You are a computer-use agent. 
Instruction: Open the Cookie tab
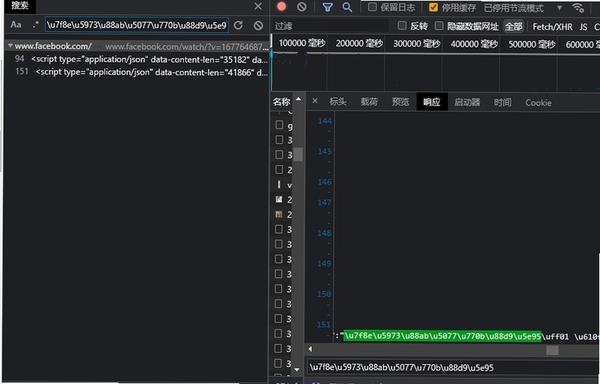(x=538, y=103)
